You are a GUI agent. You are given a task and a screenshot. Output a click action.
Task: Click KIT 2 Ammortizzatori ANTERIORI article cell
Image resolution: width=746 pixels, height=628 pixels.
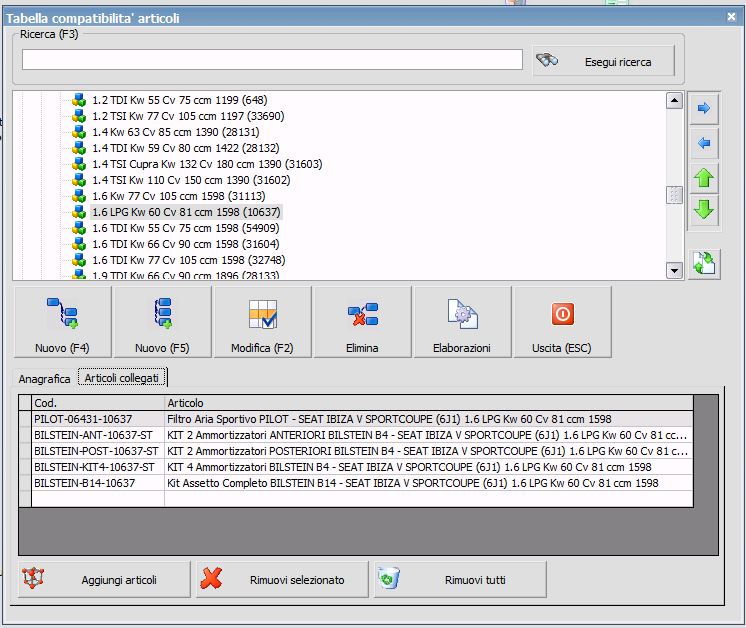(x=429, y=435)
